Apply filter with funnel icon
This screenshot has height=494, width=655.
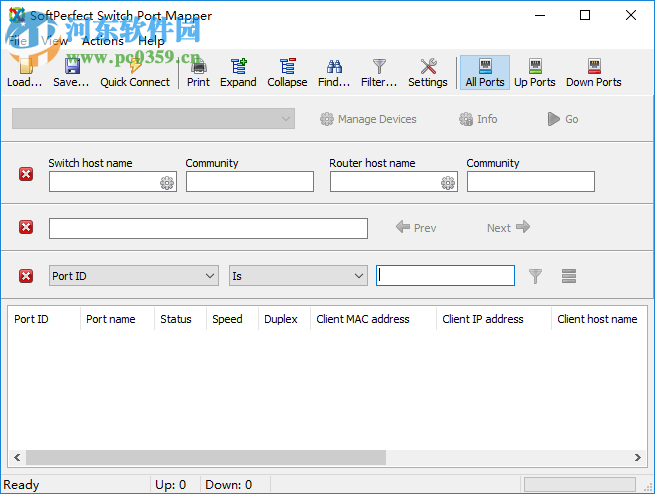click(x=535, y=276)
